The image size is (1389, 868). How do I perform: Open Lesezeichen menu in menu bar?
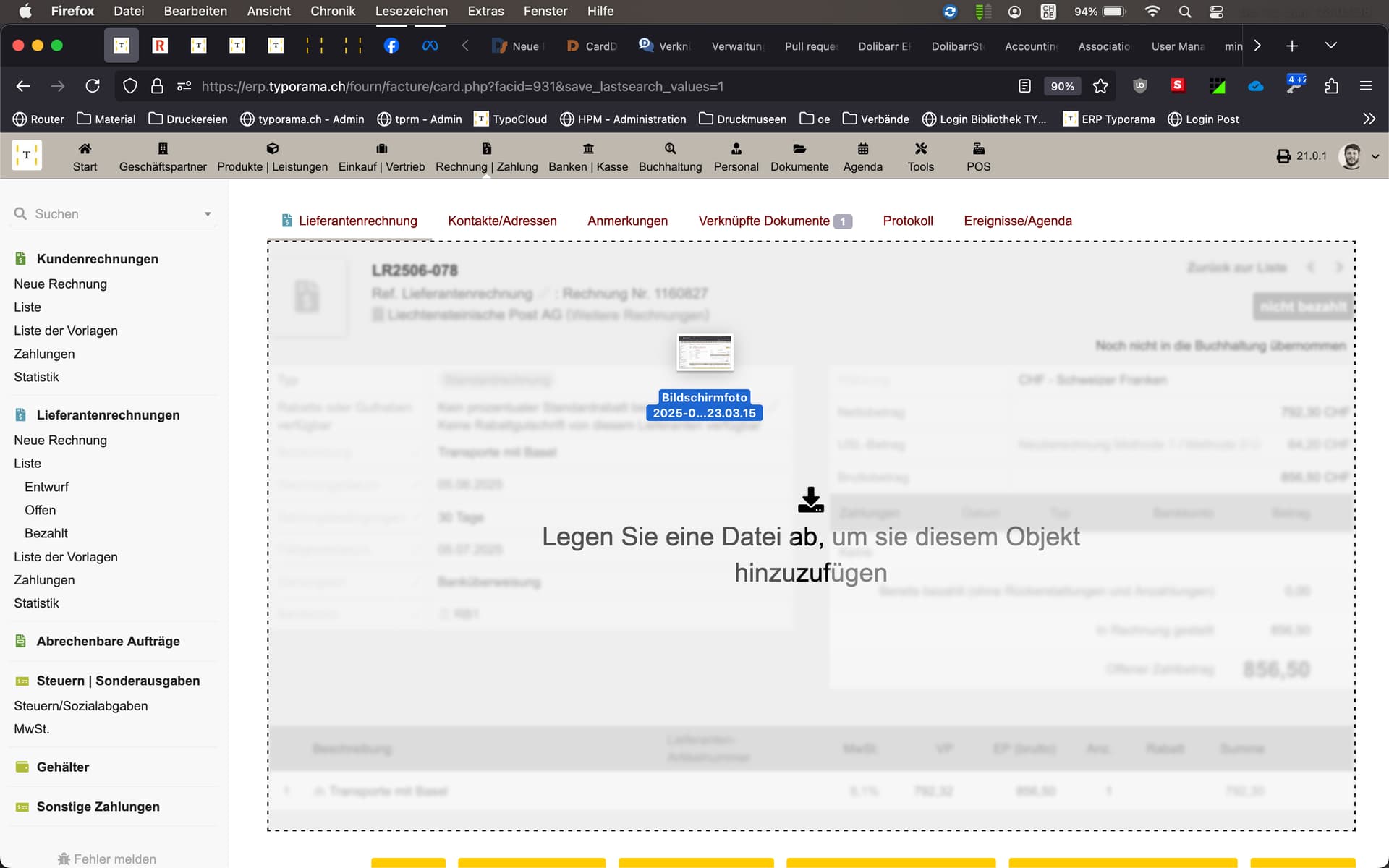click(x=411, y=11)
